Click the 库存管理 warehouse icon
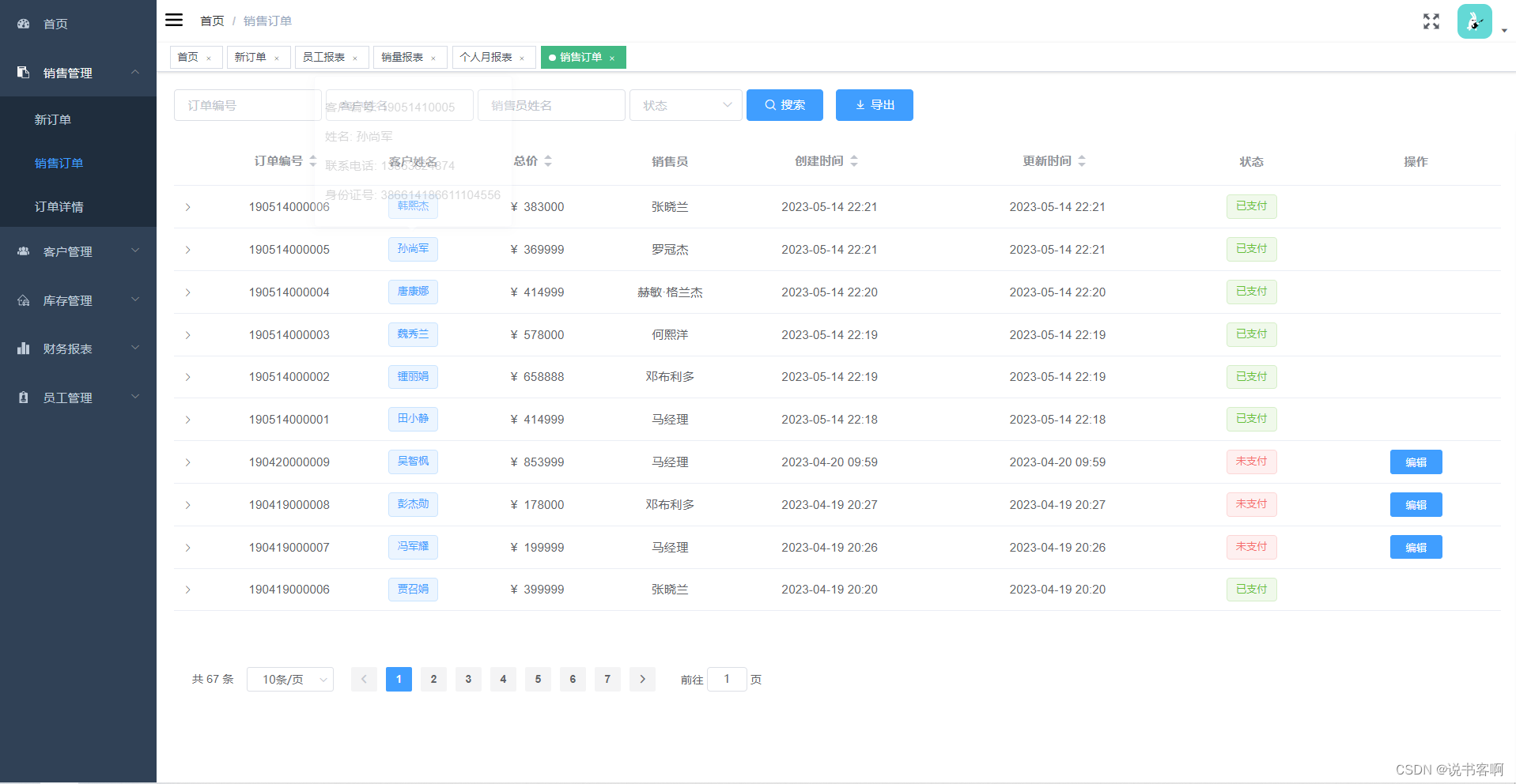The image size is (1516, 784). click(24, 300)
